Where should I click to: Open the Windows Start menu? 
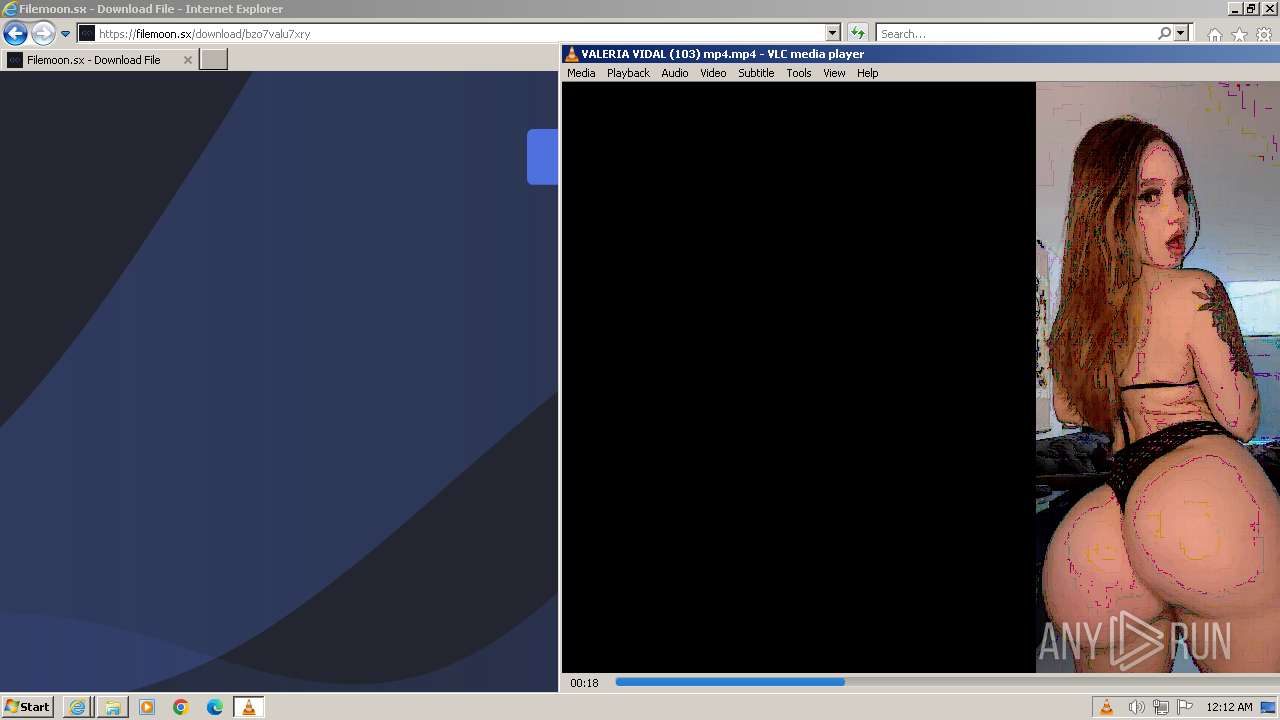coord(27,707)
